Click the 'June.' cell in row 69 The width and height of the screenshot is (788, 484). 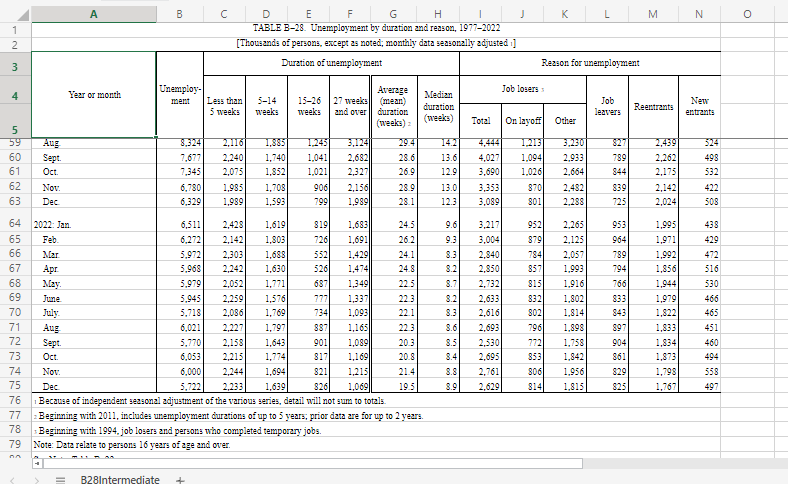(94, 299)
